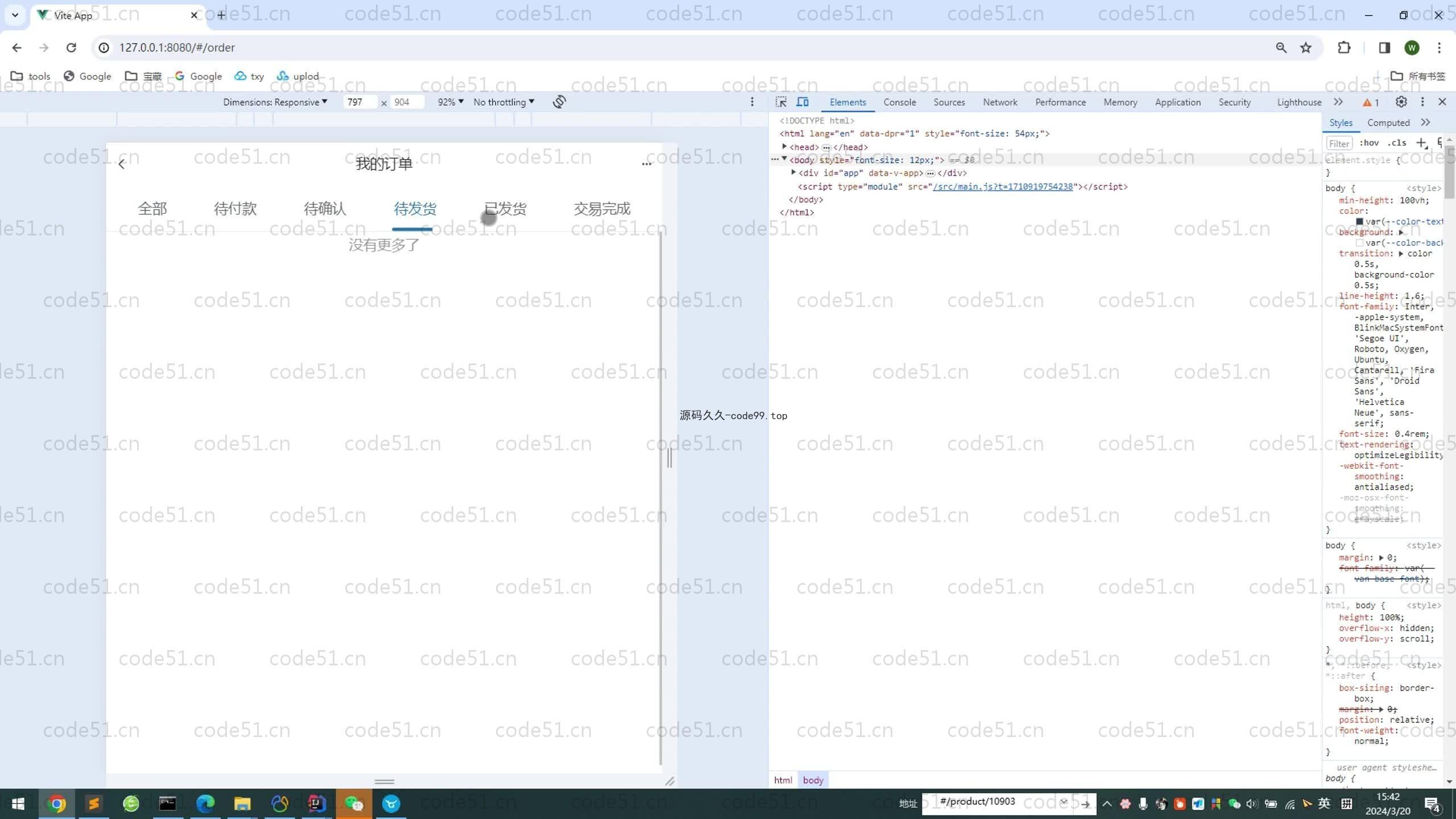
Task: Click the viewport height field 904
Action: [x=408, y=102]
